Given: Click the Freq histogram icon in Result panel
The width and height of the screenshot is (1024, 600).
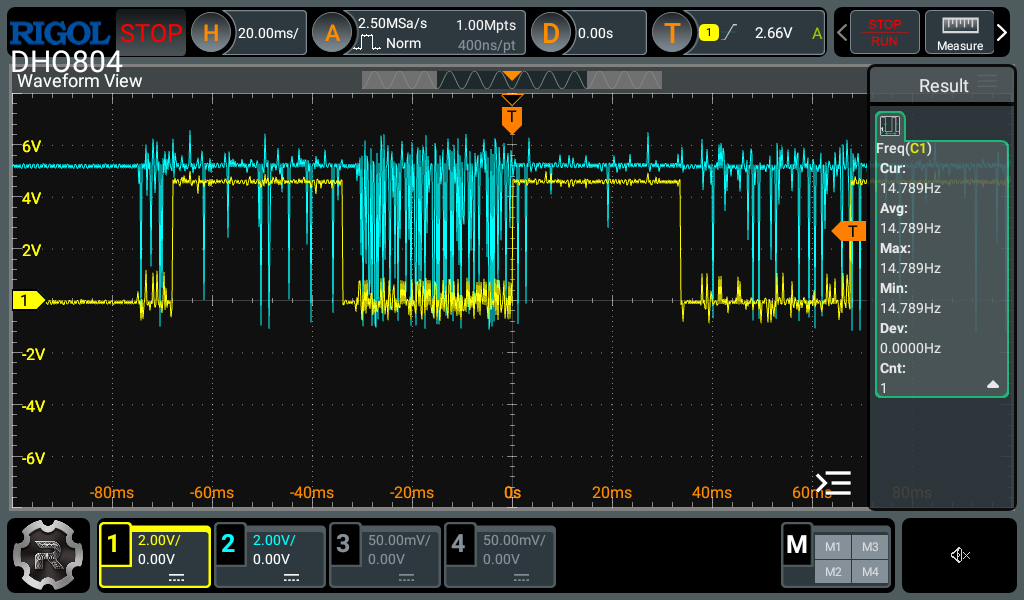Looking at the screenshot, I should coord(890,124).
